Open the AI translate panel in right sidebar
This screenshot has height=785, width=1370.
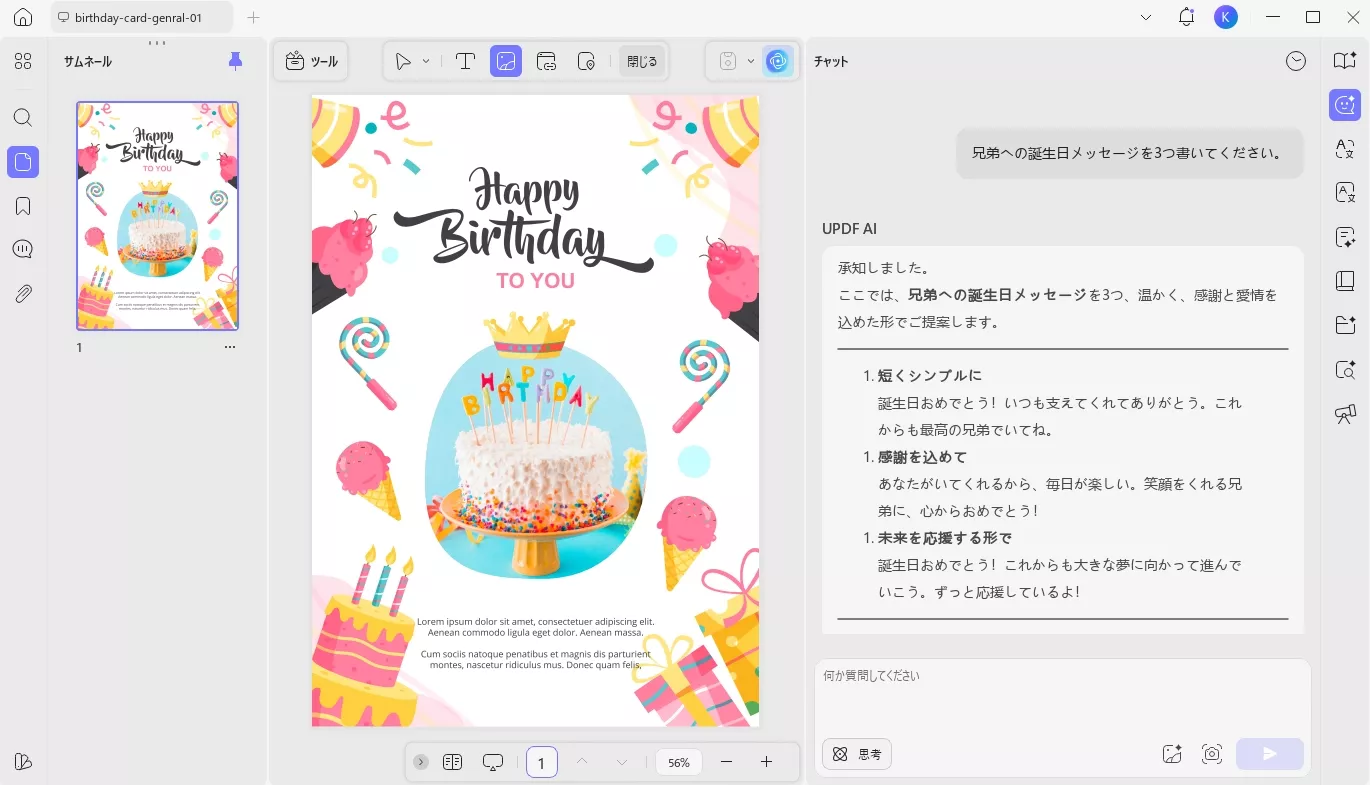click(x=1345, y=149)
